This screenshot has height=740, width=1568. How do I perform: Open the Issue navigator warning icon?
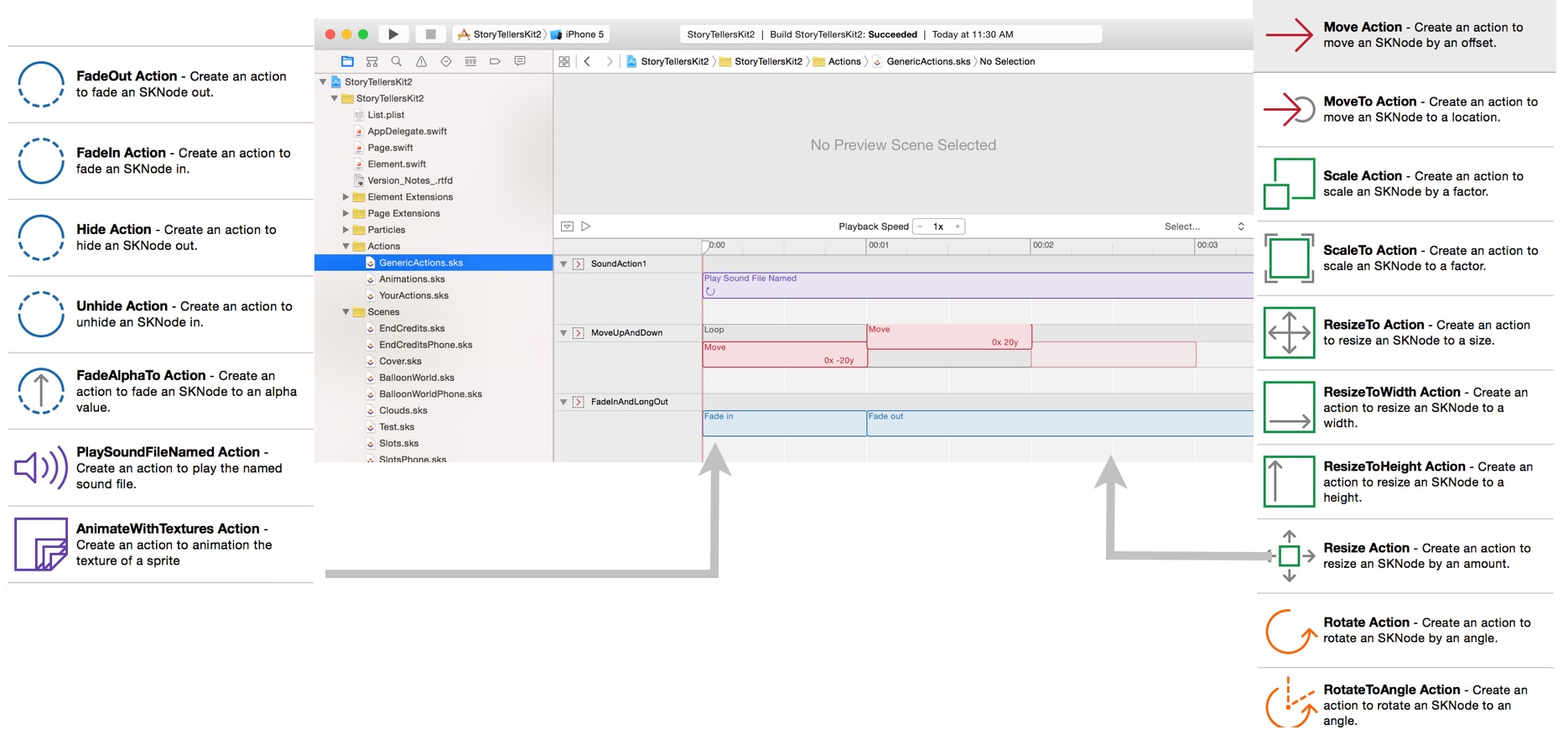click(x=421, y=61)
